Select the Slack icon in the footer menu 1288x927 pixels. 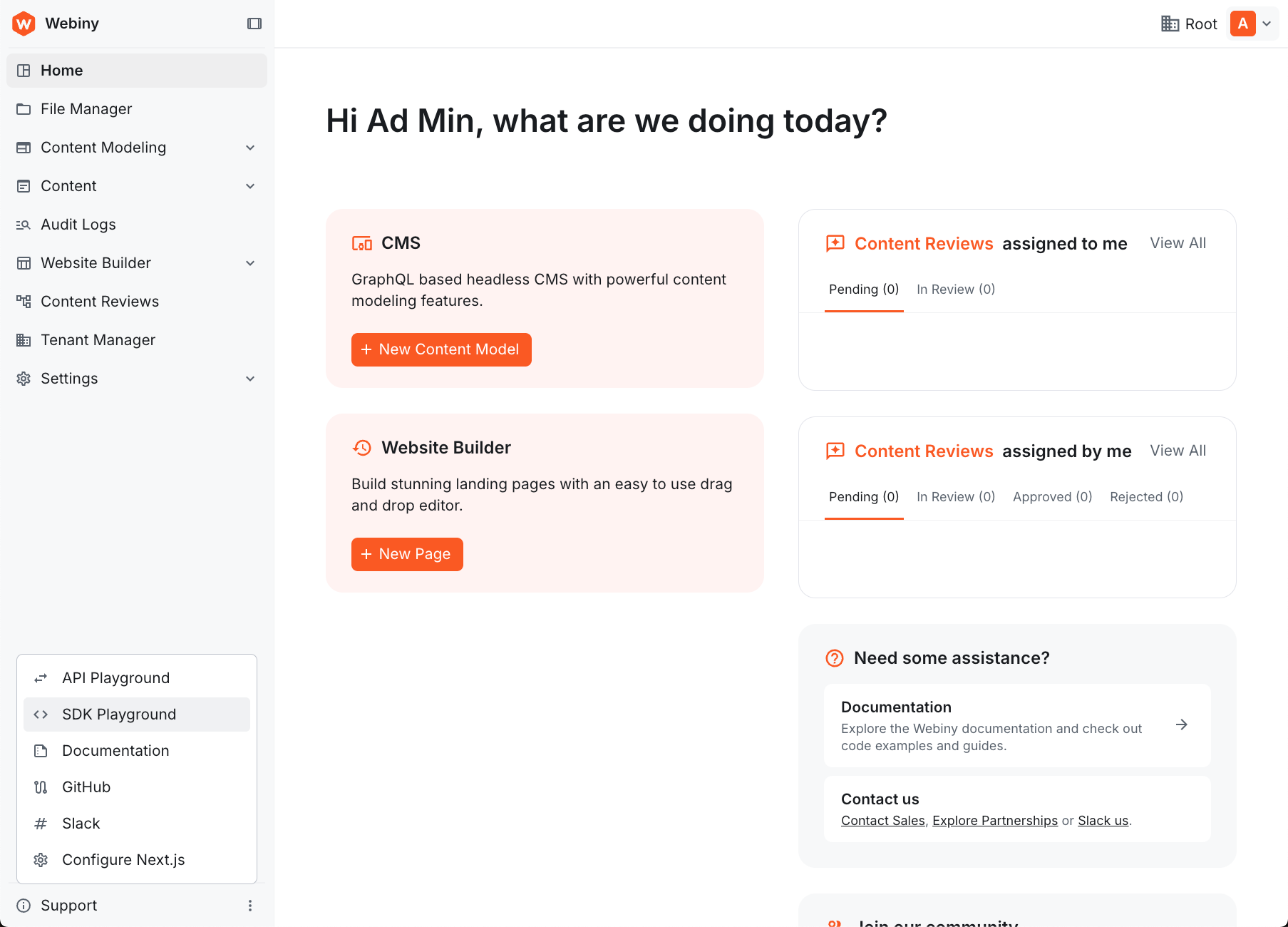coord(41,823)
